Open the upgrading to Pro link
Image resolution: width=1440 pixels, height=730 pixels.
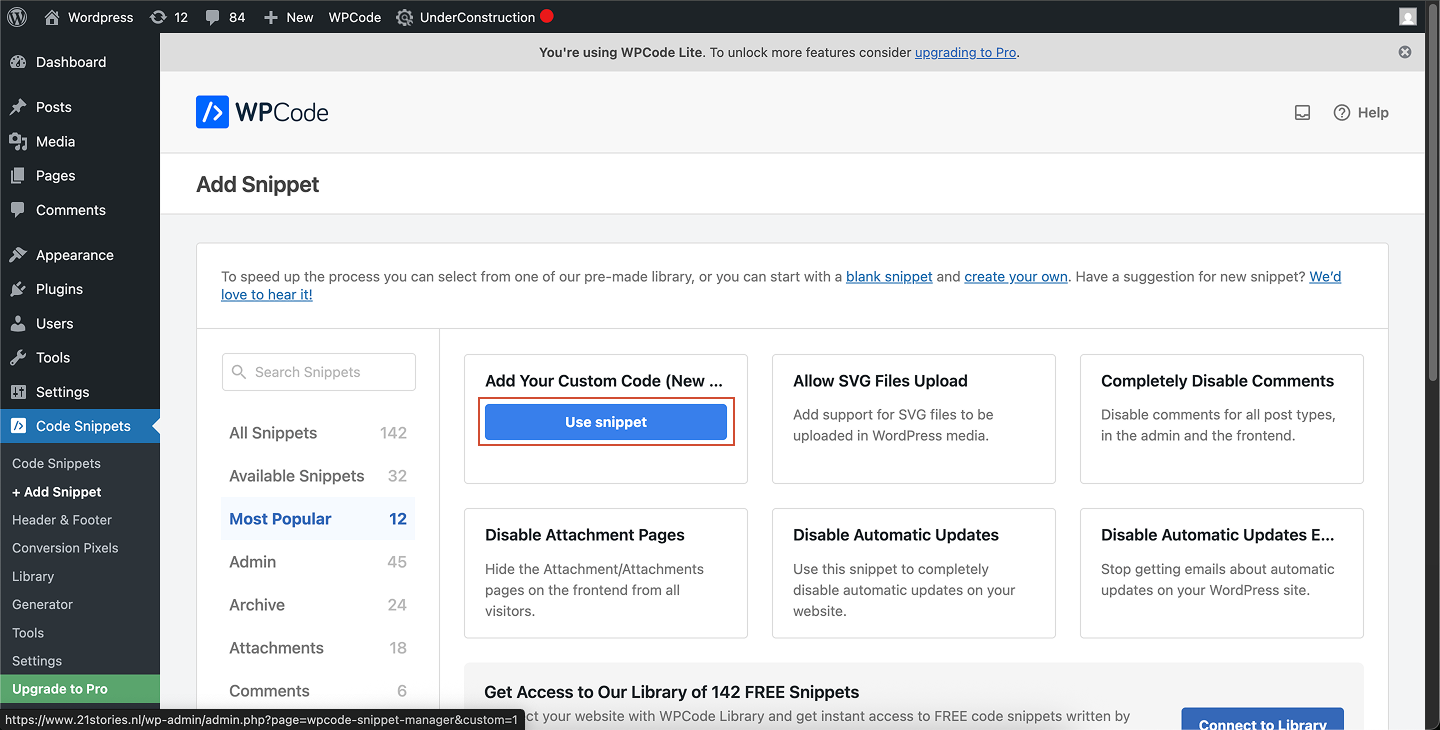coord(964,52)
